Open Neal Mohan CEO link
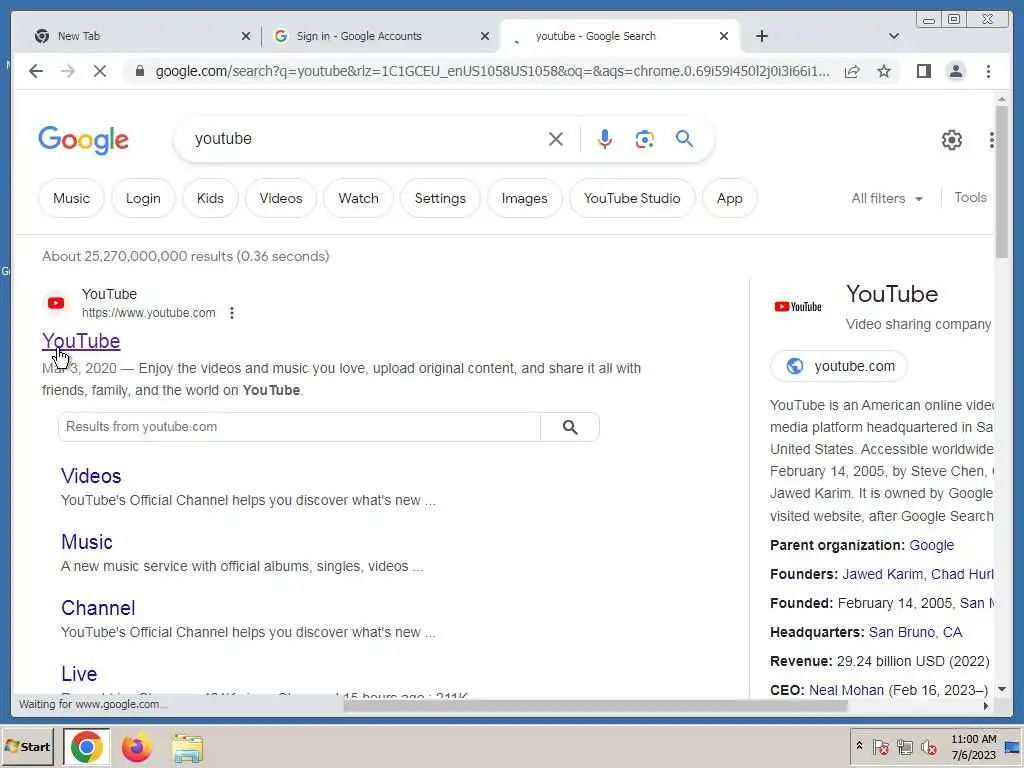 (846, 690)
